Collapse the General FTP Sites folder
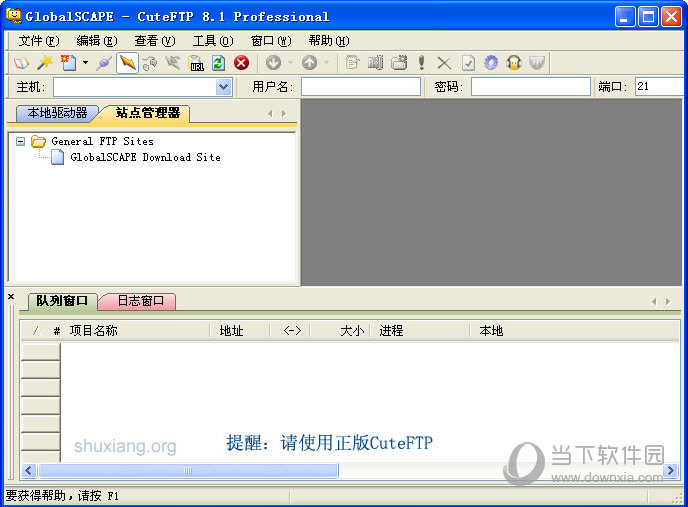This screenshot has height=507, width=688. point(21,141)
